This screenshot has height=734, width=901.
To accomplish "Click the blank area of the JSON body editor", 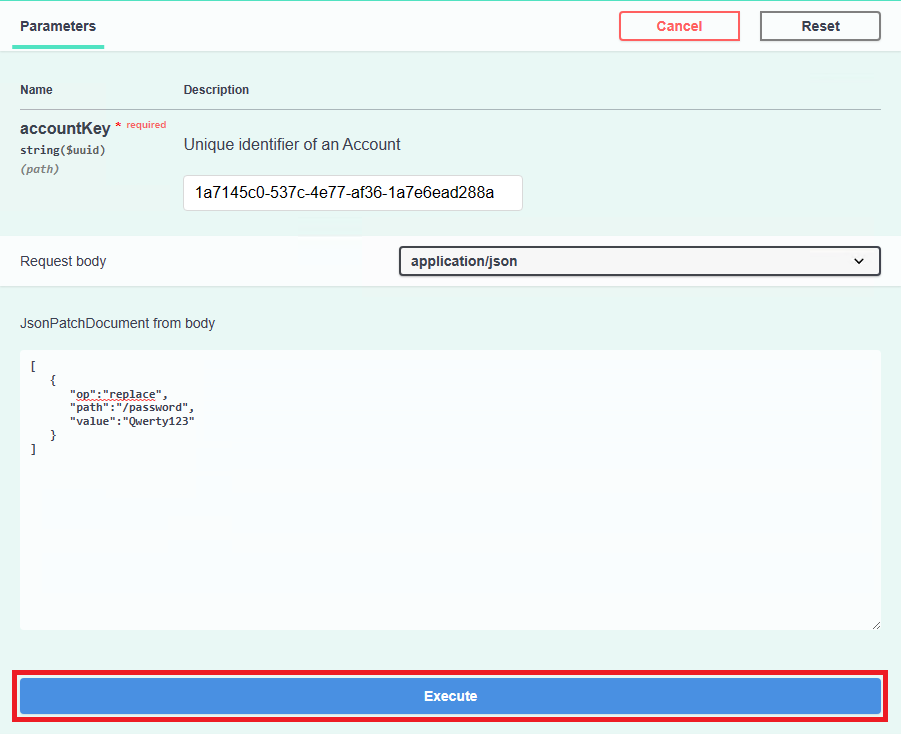I will (450, 540).
